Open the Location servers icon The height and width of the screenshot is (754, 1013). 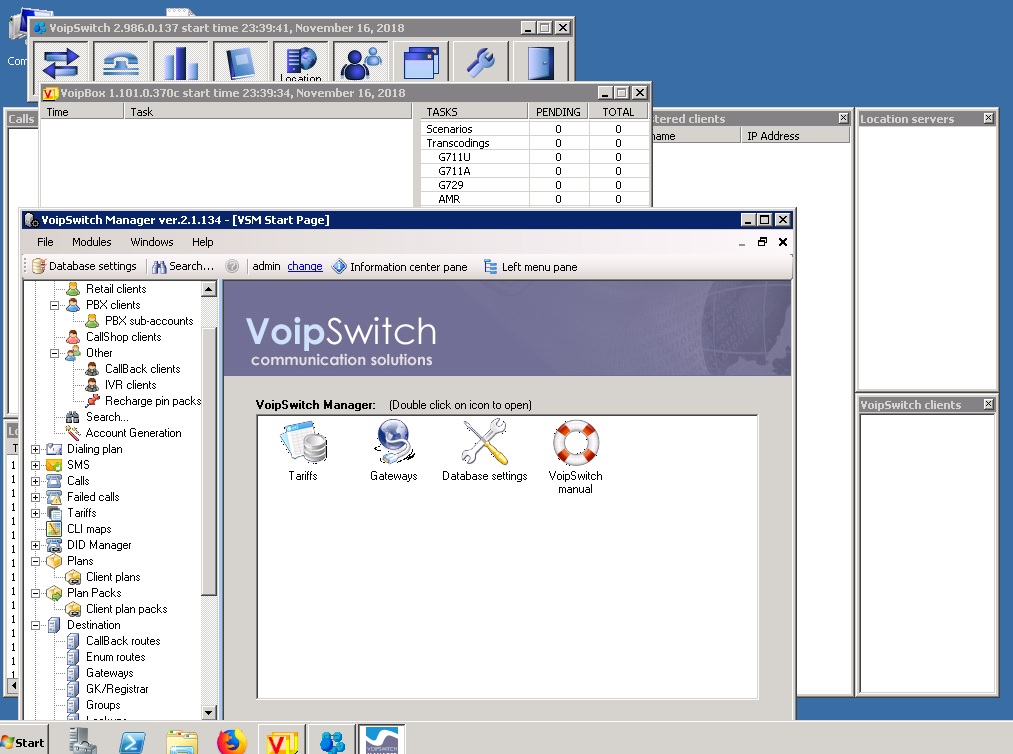coord(301,62)
